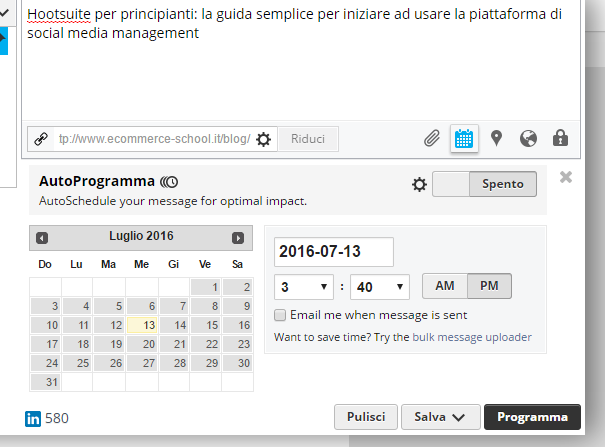Click the Pulisci button
The width and height of the screenshot is (605, 447).
364,417
